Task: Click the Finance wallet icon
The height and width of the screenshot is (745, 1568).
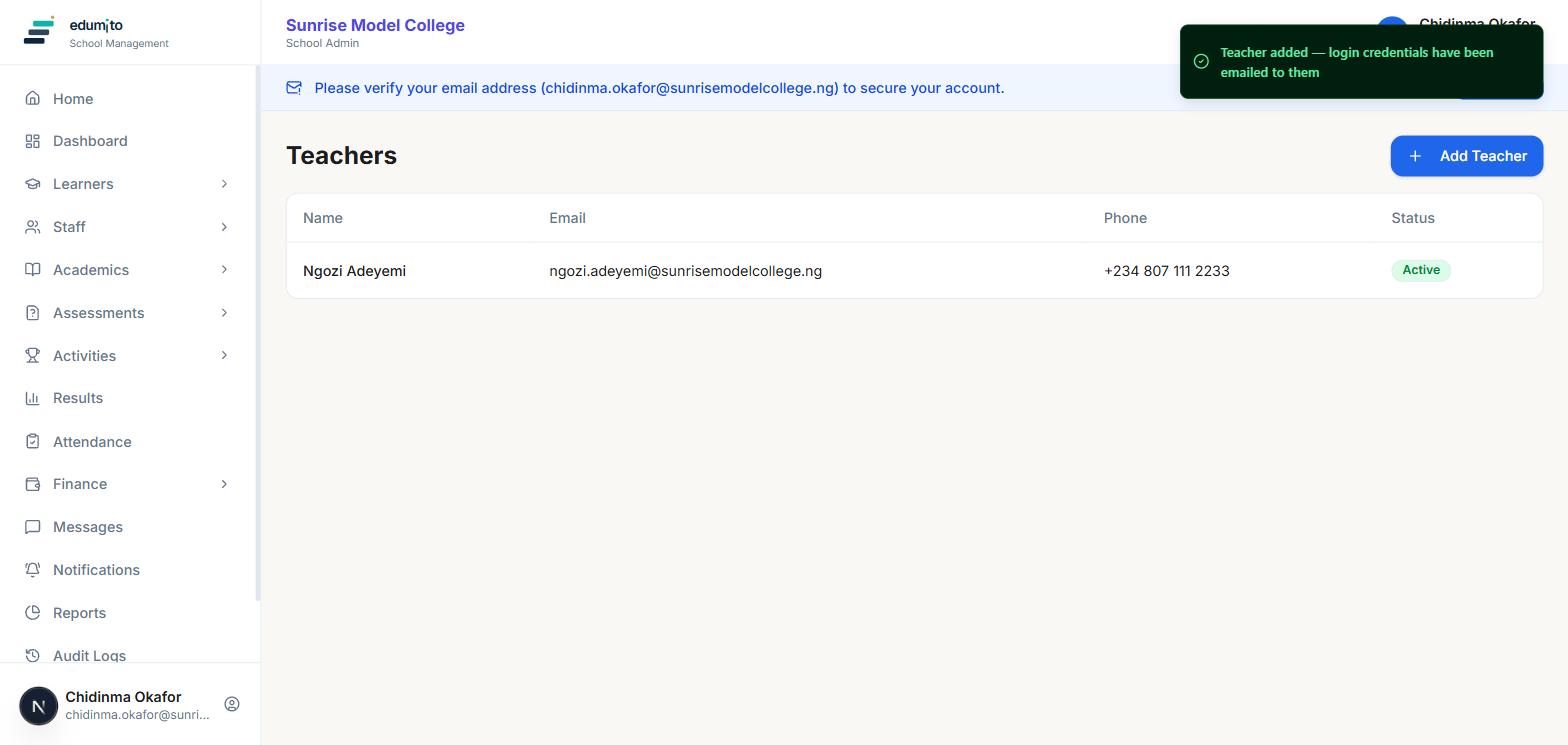Action: pos(33,484)
